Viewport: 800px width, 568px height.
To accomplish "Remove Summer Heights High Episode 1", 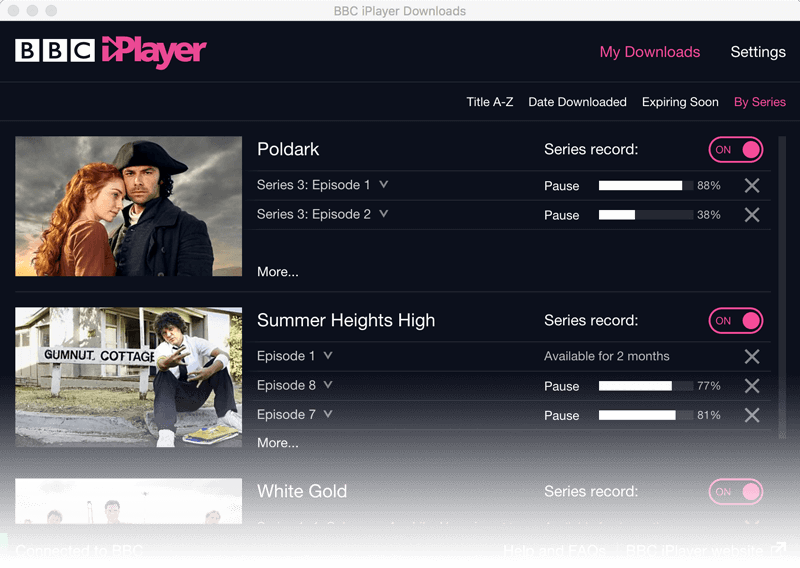I will (752, 357).
